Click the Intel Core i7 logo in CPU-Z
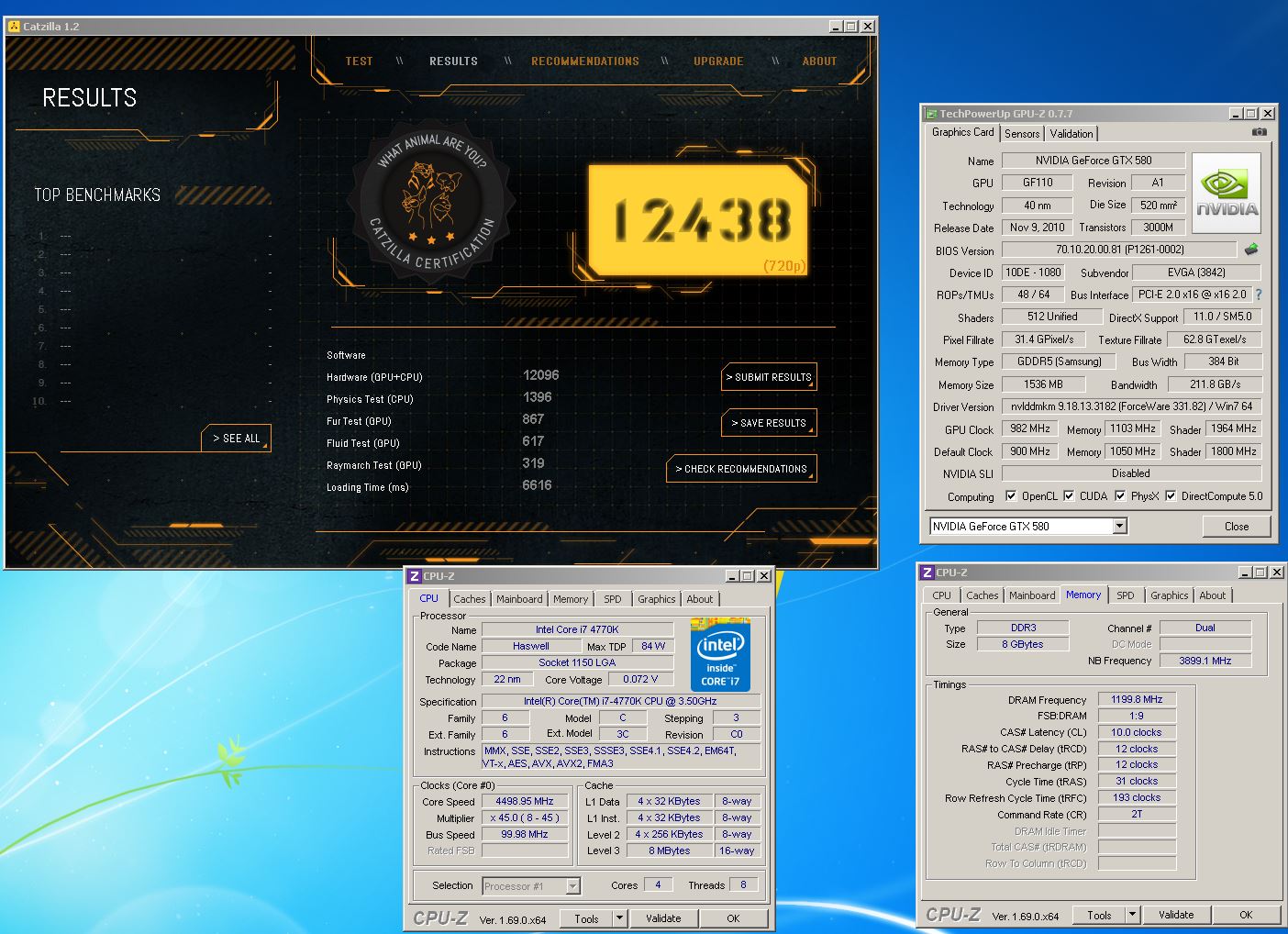This screenshot has width=1288, height=934. click(x=720, y=657)
